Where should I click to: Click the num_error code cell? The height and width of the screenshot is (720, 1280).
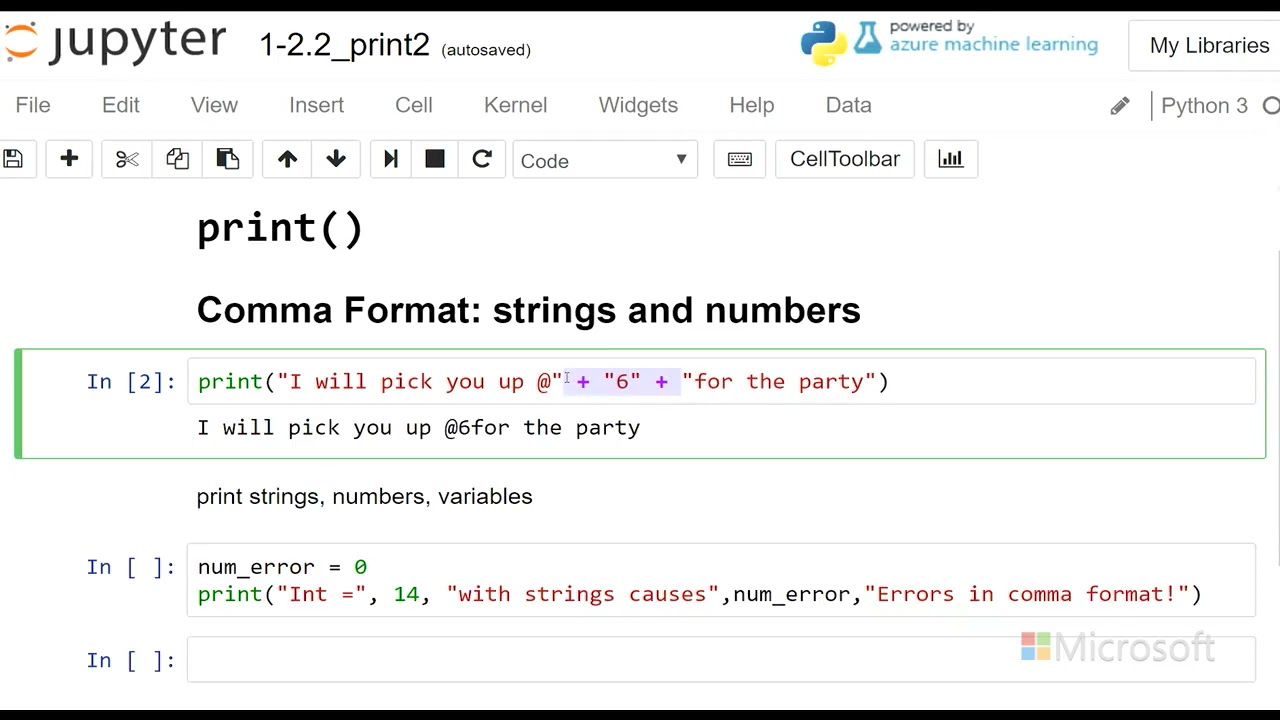(x=721, y=580)
